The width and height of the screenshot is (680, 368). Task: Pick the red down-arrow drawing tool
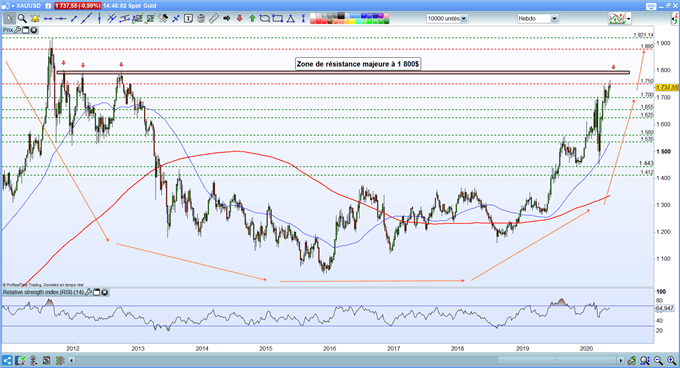239,19
